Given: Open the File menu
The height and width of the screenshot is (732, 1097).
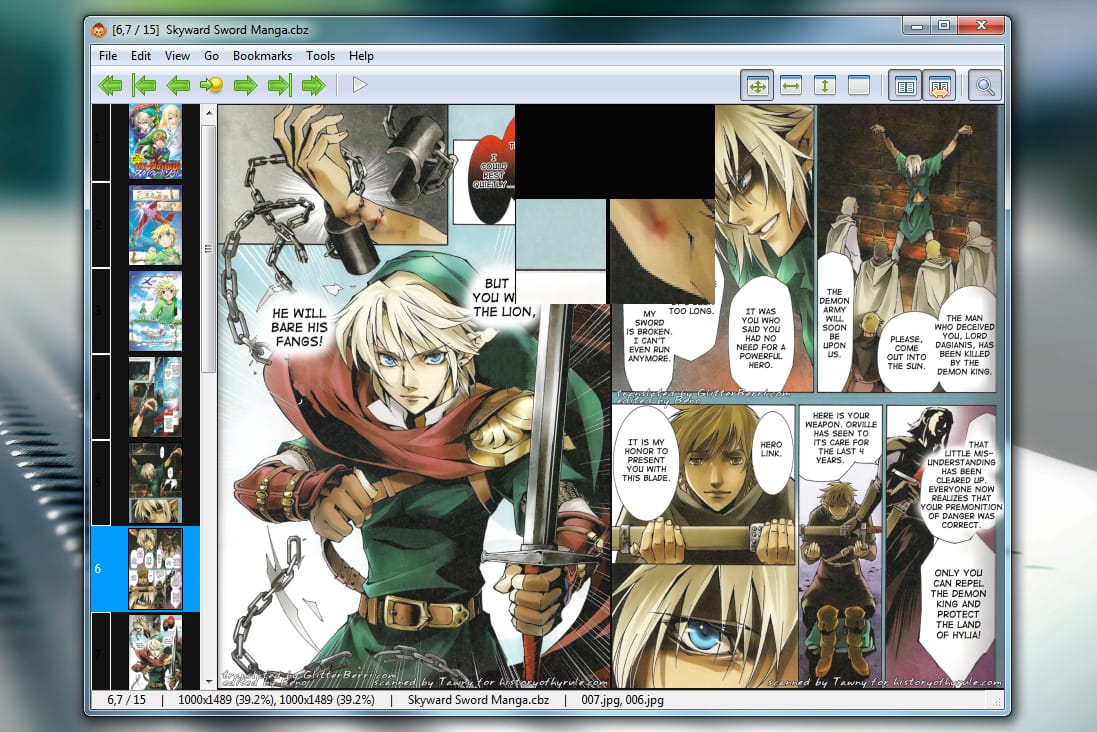Looking at the screenshot, I should 108,56.
